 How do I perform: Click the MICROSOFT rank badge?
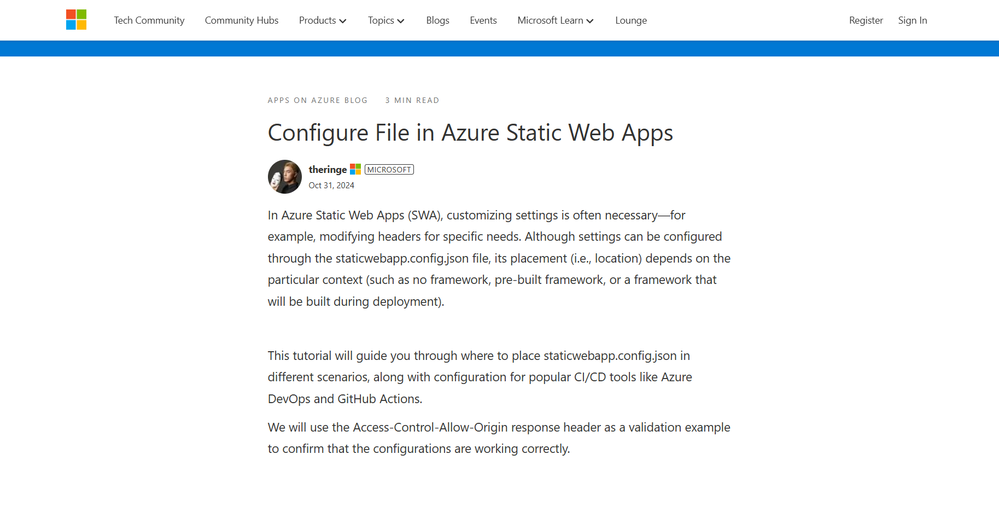coord(389,169)
